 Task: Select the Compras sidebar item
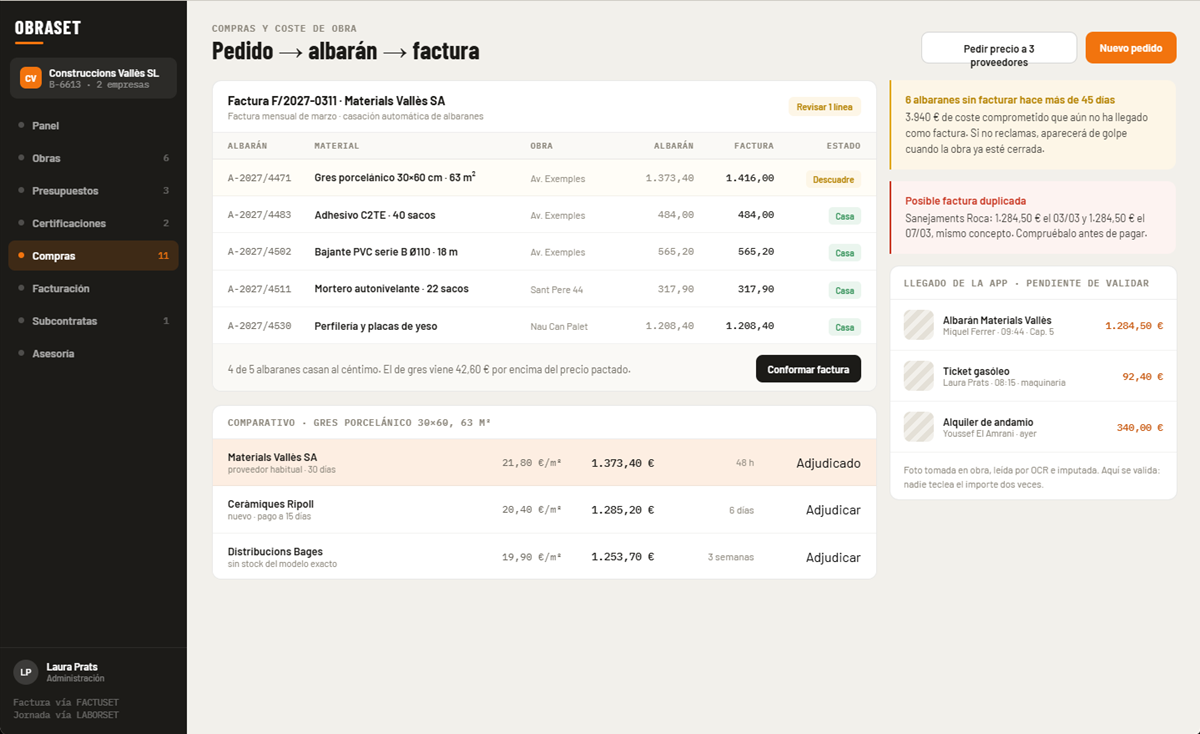coord(93,256)
